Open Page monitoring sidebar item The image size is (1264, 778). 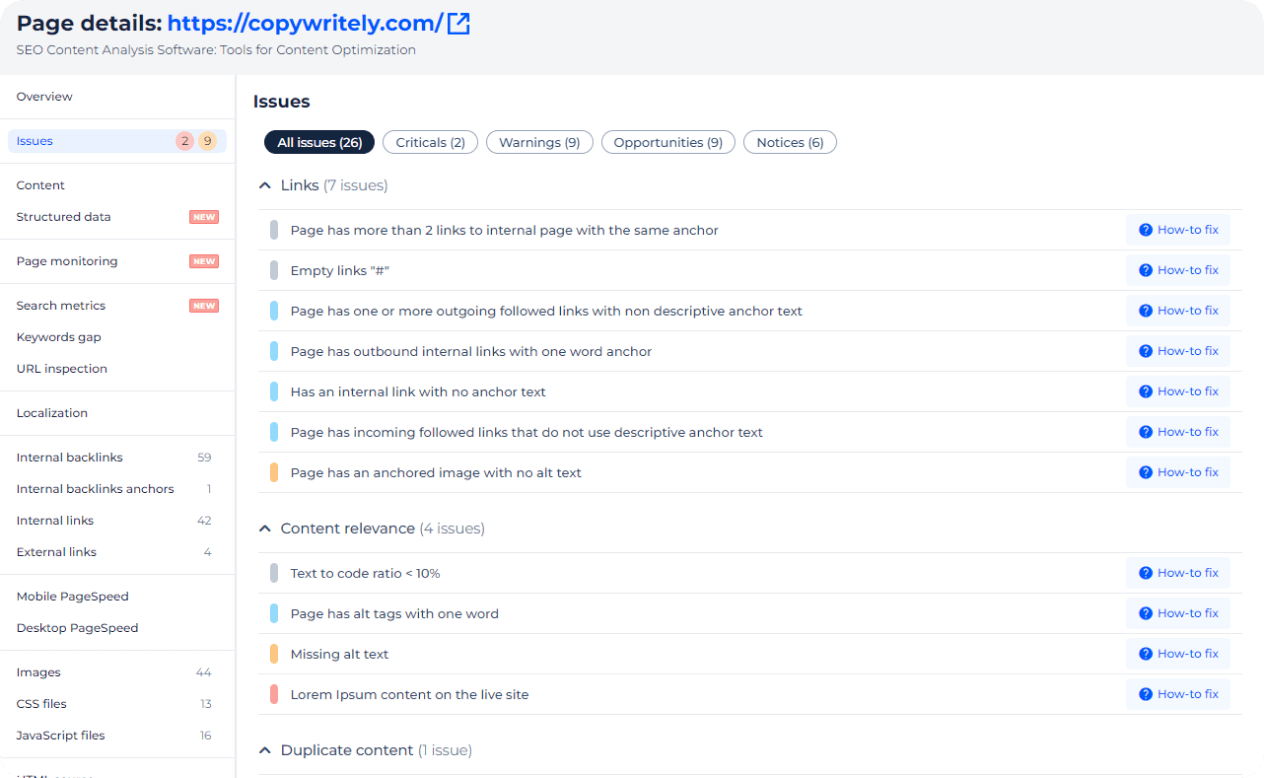(x=67, y=261)
